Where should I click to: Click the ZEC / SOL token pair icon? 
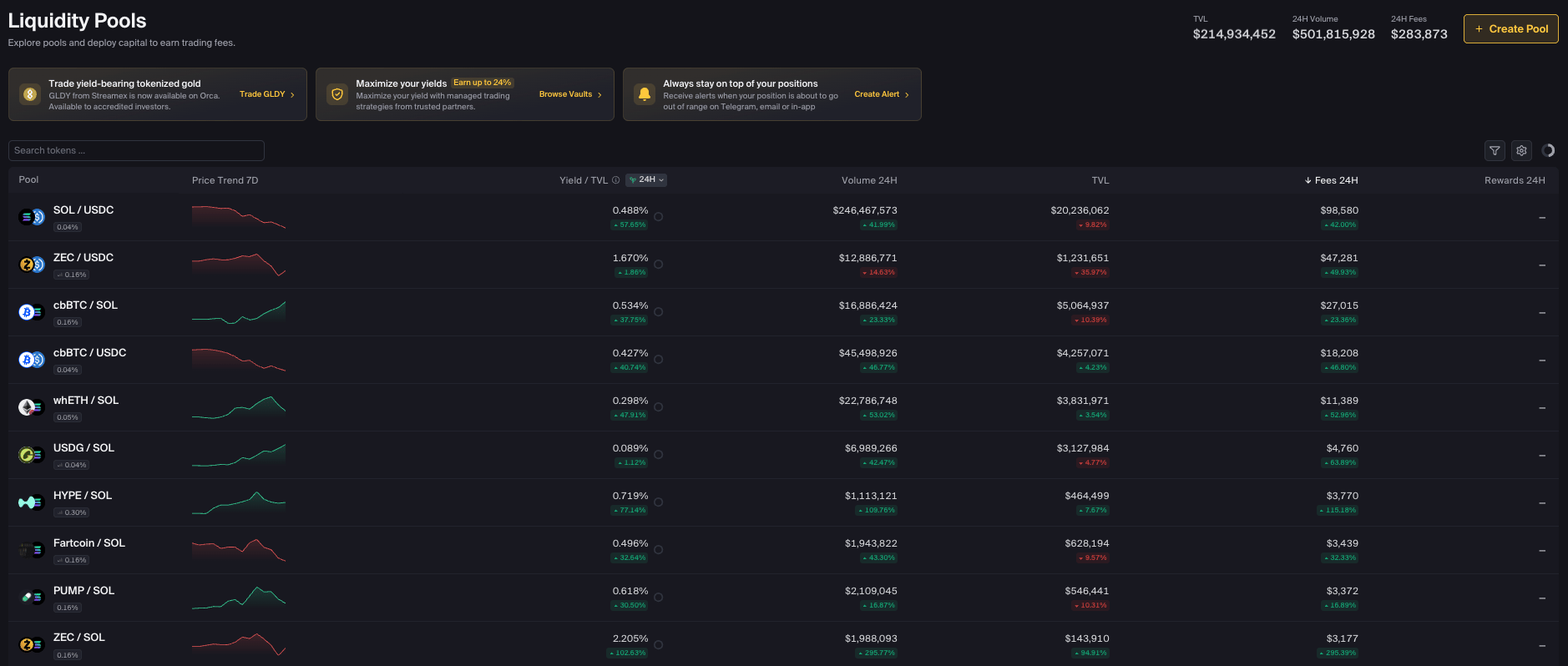31,644
